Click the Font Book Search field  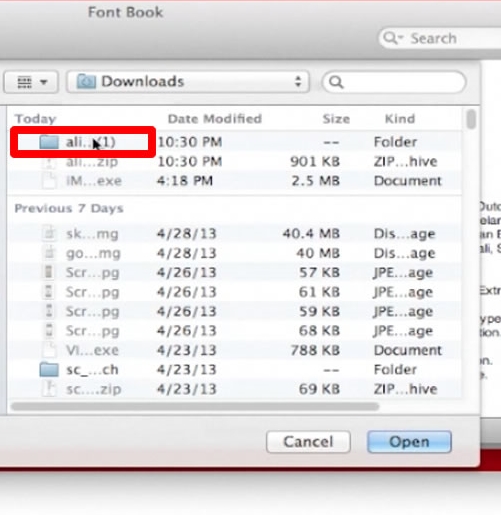[x=440, y=38]
